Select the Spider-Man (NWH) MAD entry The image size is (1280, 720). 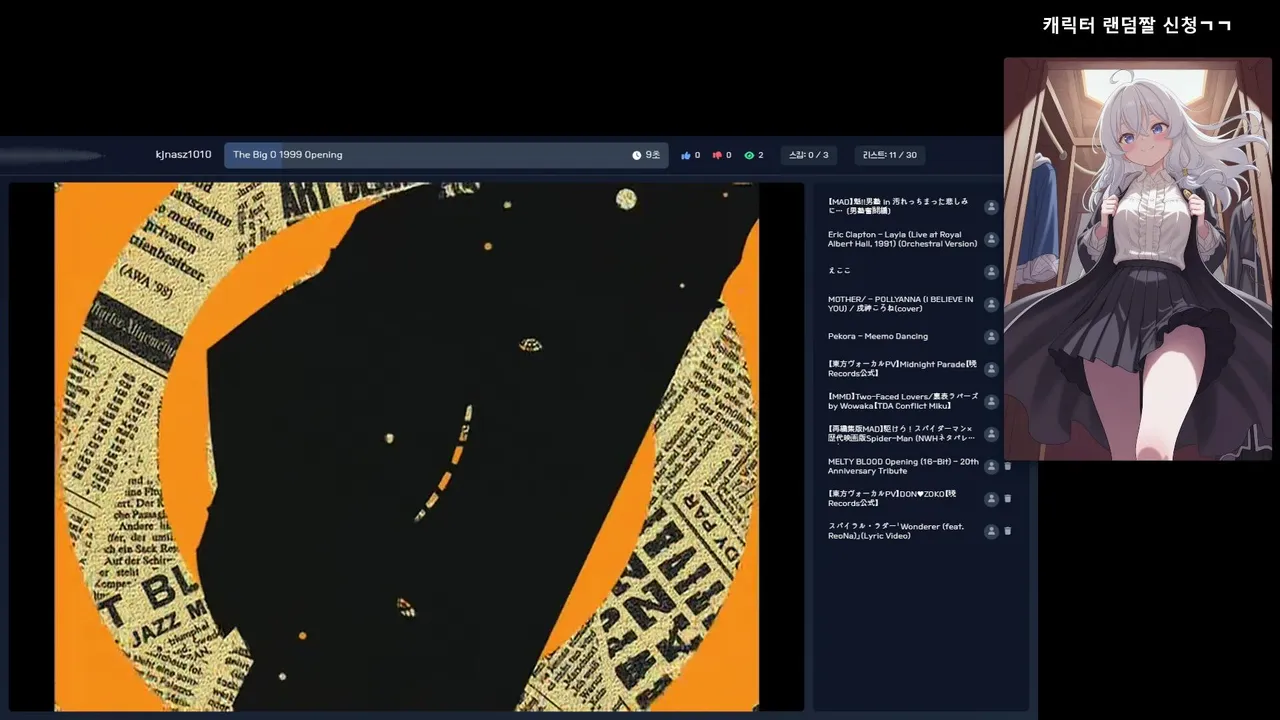(x=901, y=433)
